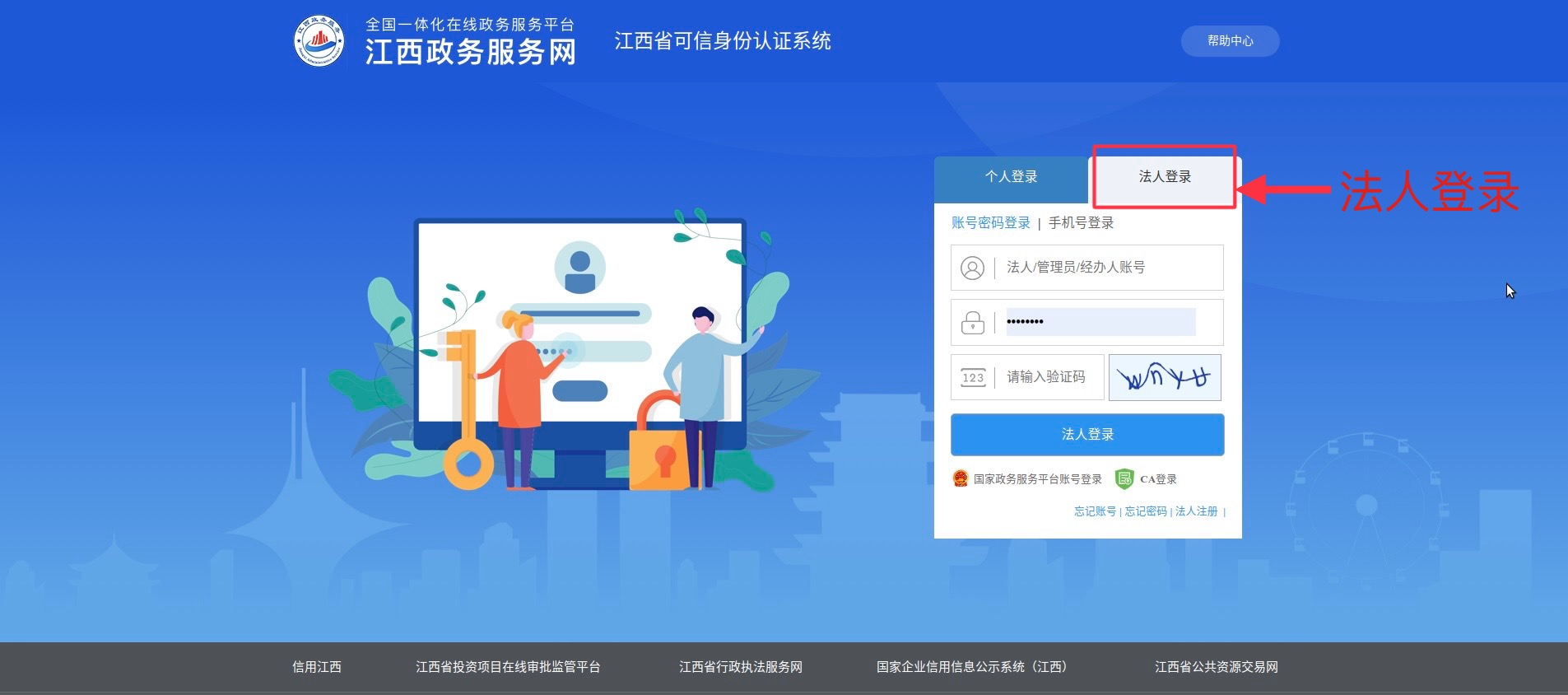The image size is (1568, 695).
Task: Click the 忘记密码 link
Action: click(x=1146, y=511)
